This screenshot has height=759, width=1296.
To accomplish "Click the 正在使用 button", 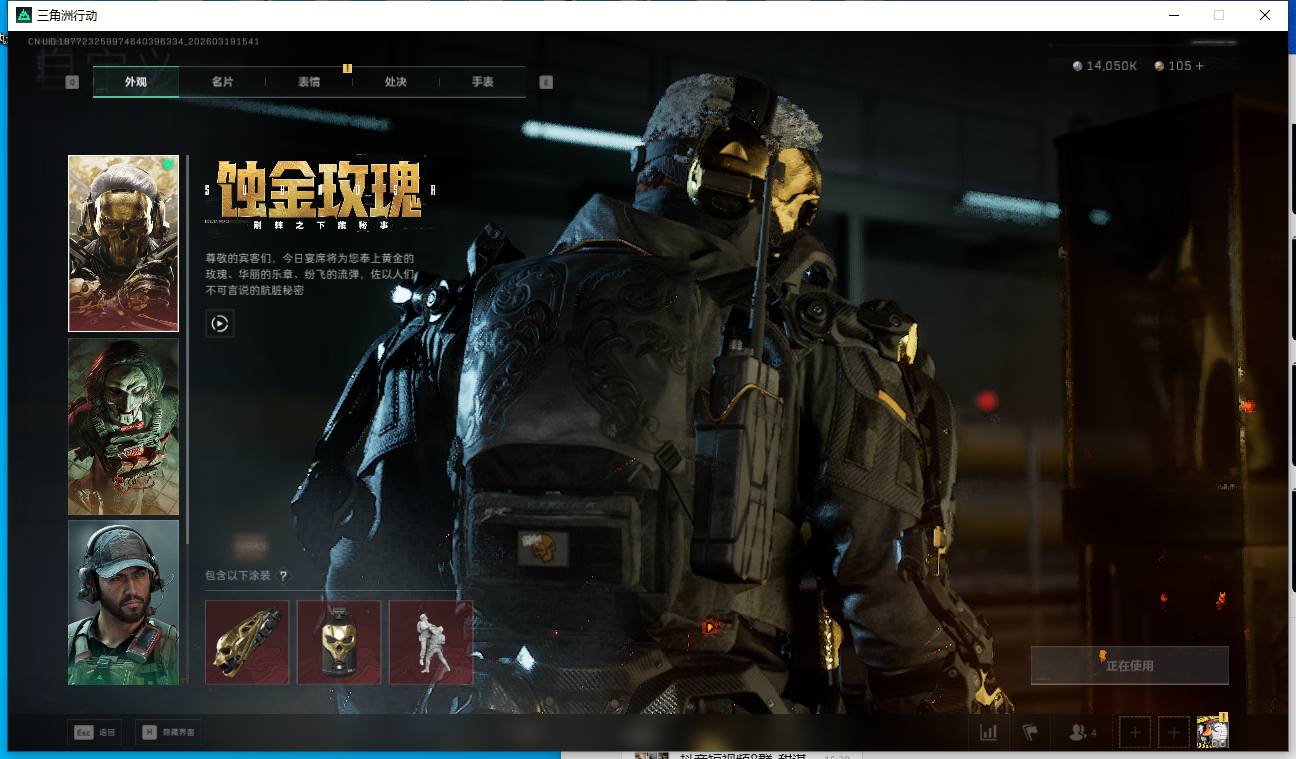I will click(1129, 665).
